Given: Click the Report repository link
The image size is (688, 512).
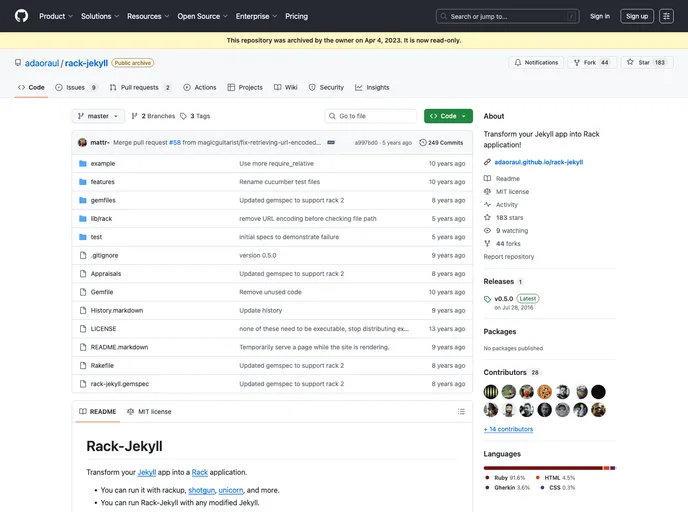Looking at the screenshot, I should 509,257.
